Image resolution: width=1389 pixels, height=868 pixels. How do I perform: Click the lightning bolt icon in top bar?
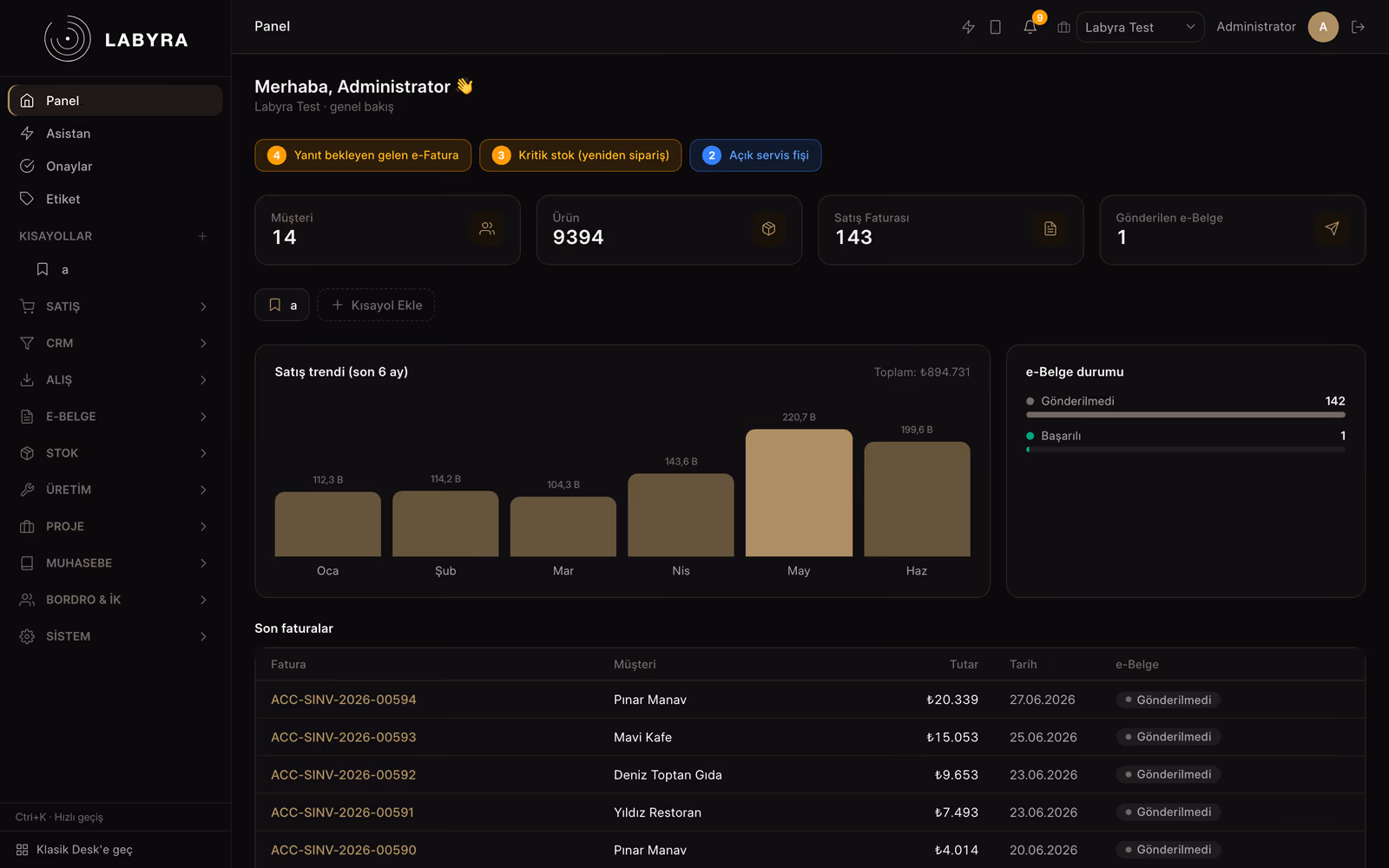click(968, 27)
